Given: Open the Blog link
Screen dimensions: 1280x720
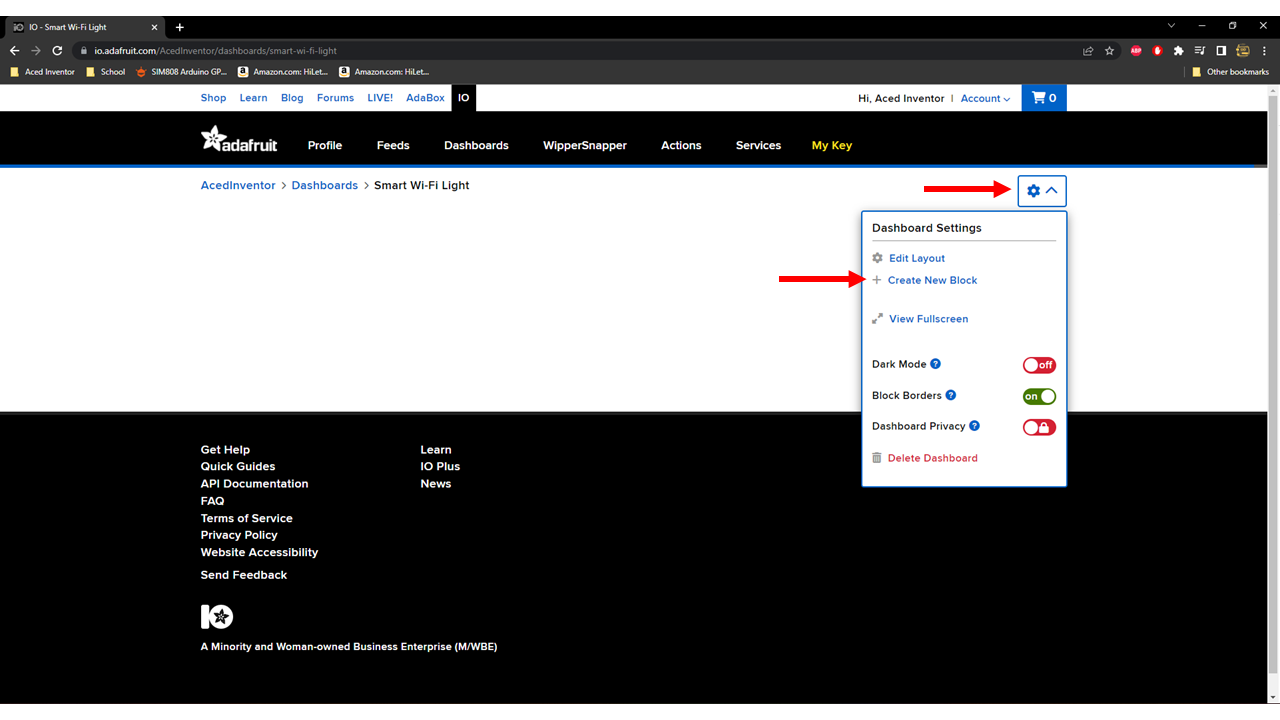Looking at the screenshot, I should 292,98.
